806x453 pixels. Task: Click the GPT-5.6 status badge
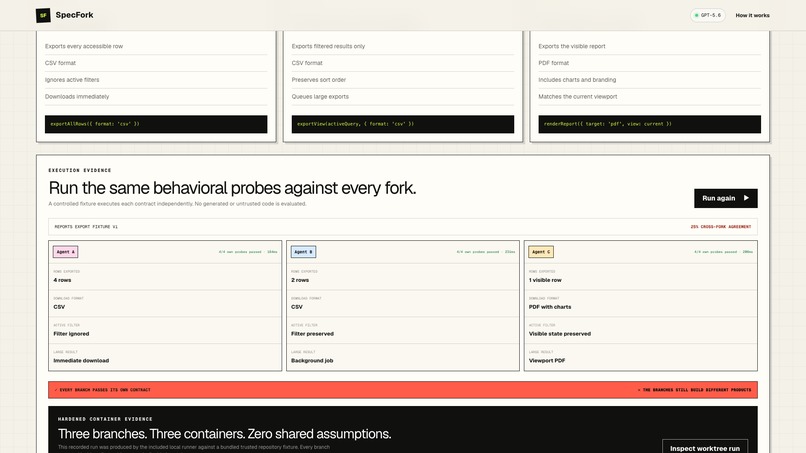pos(708,15)
